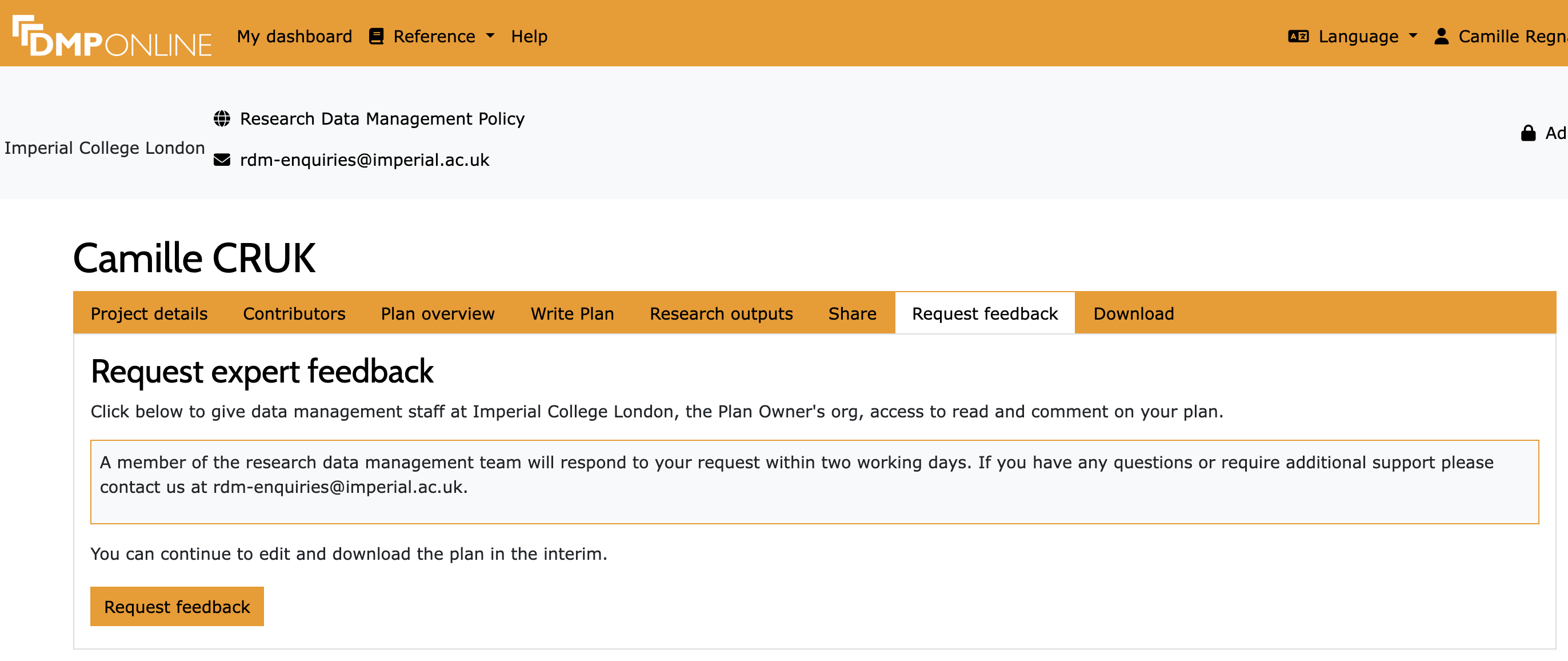Image resolution: width=1568 pixels, height=661 pixels.
Task: Switch to the Project details tab
Action: [x=149, y=313]
